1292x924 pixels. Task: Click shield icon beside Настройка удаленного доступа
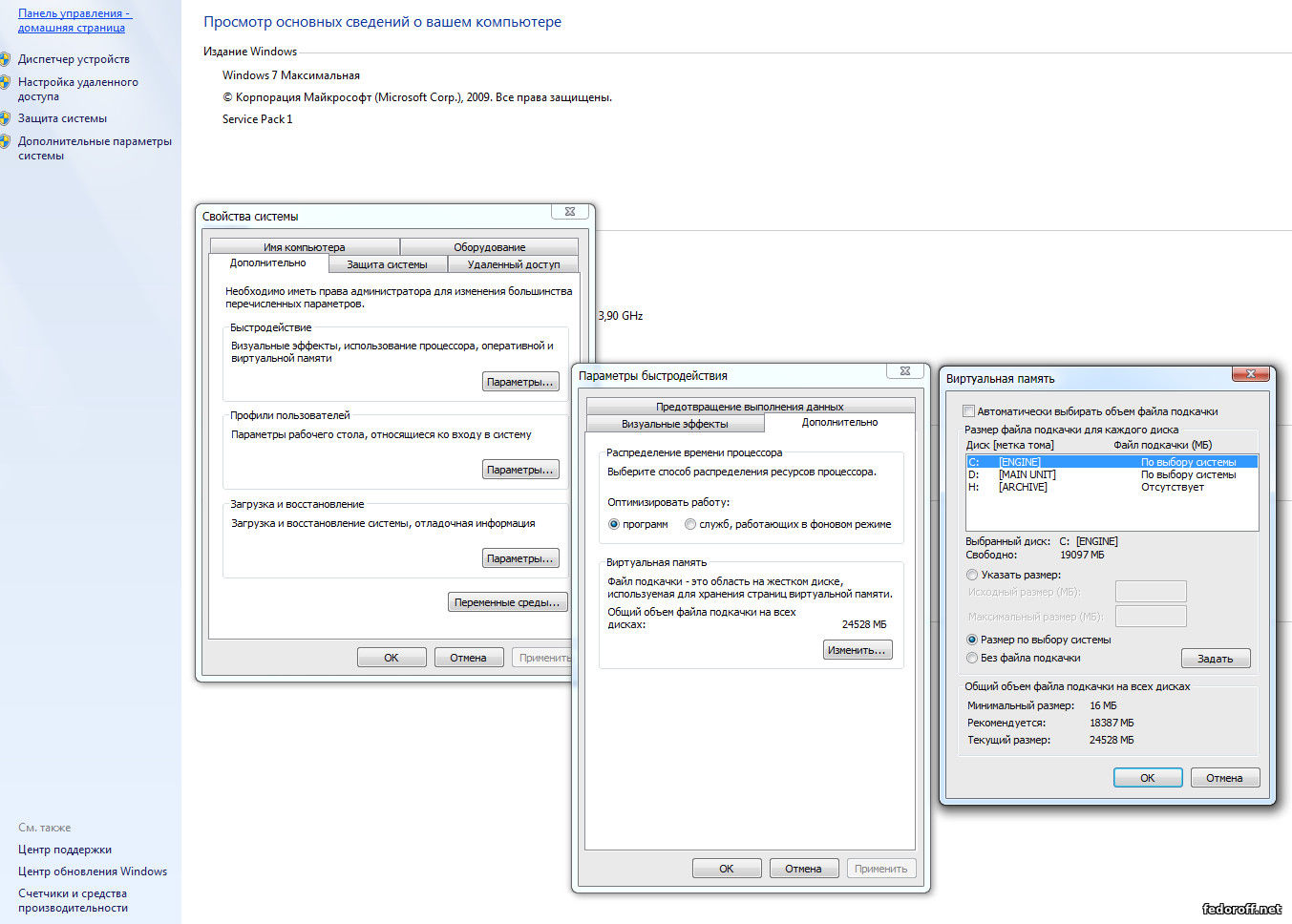(5, 82)
